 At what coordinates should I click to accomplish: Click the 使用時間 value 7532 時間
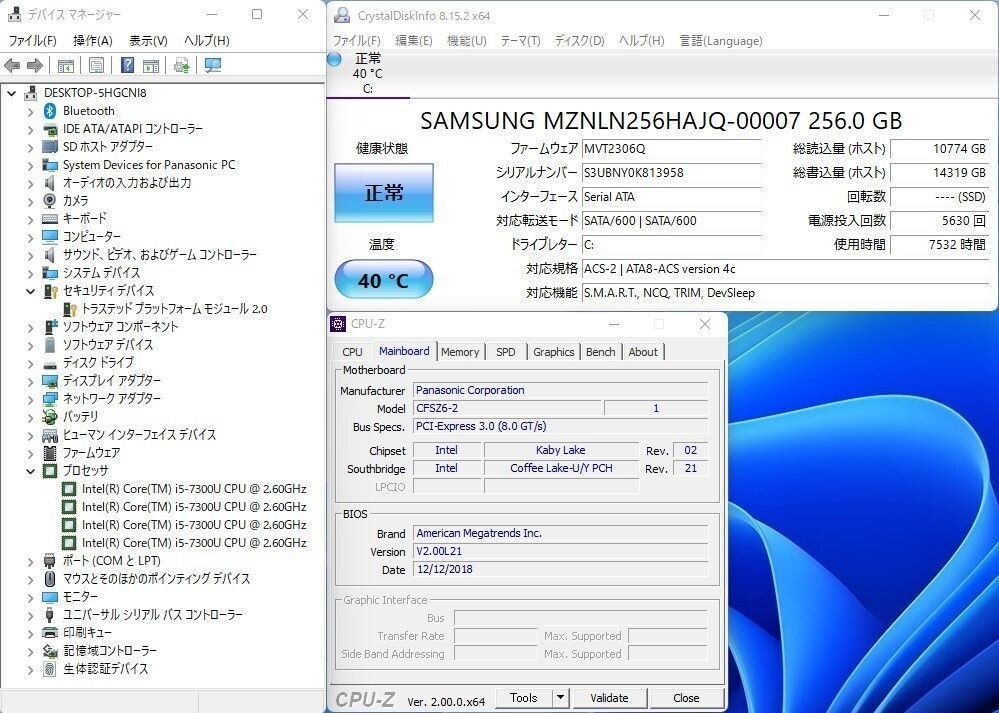click(x=939, y=245)
